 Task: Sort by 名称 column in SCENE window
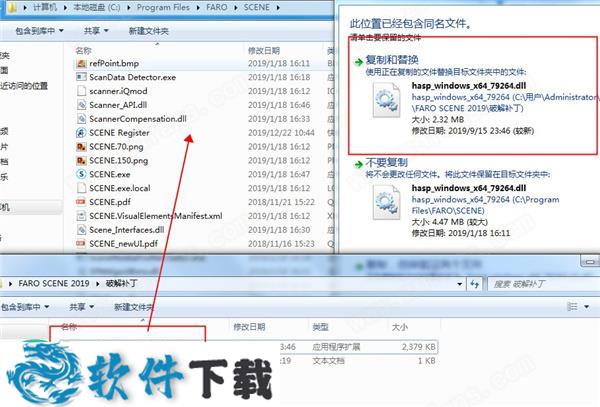[84, 50]
